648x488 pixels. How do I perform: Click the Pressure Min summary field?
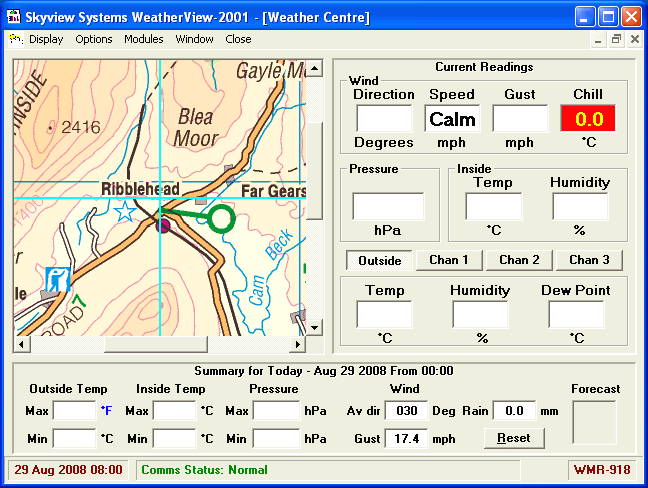pos(276,438)
